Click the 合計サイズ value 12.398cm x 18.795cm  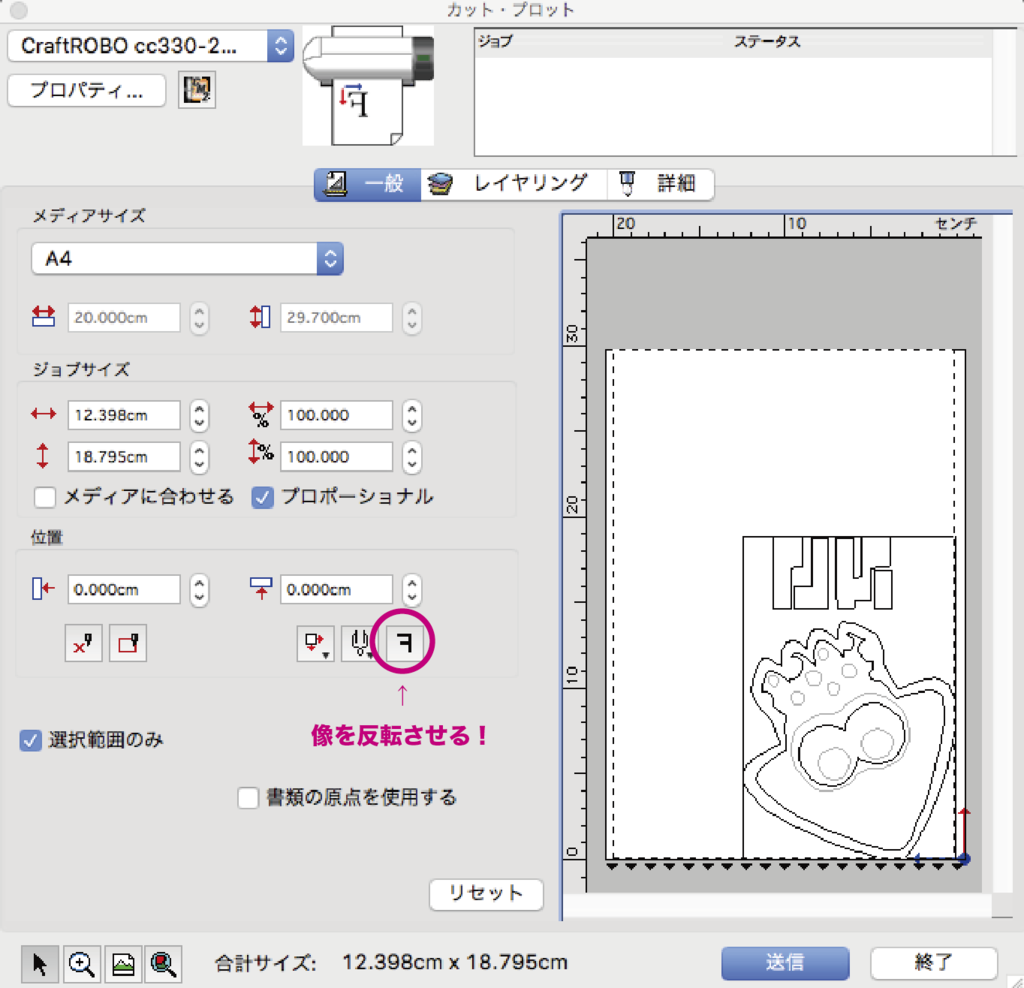pos(455,963)
